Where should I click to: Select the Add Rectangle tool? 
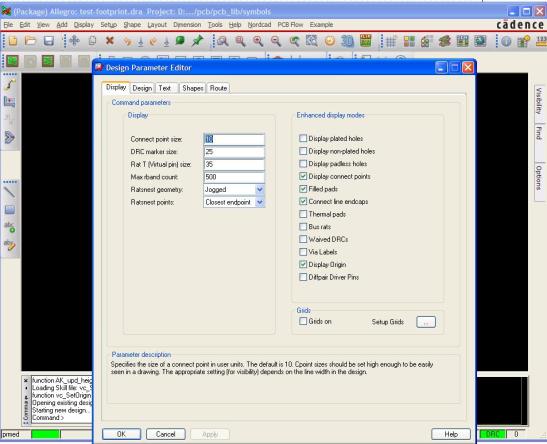10,210
